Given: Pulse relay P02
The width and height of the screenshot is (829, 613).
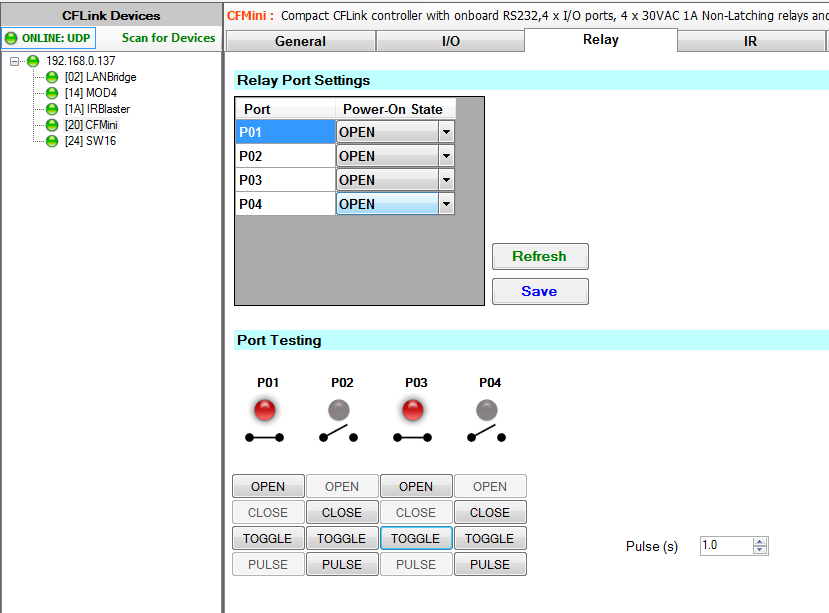Looking at the screenshot, I should (x=343, y=564).
